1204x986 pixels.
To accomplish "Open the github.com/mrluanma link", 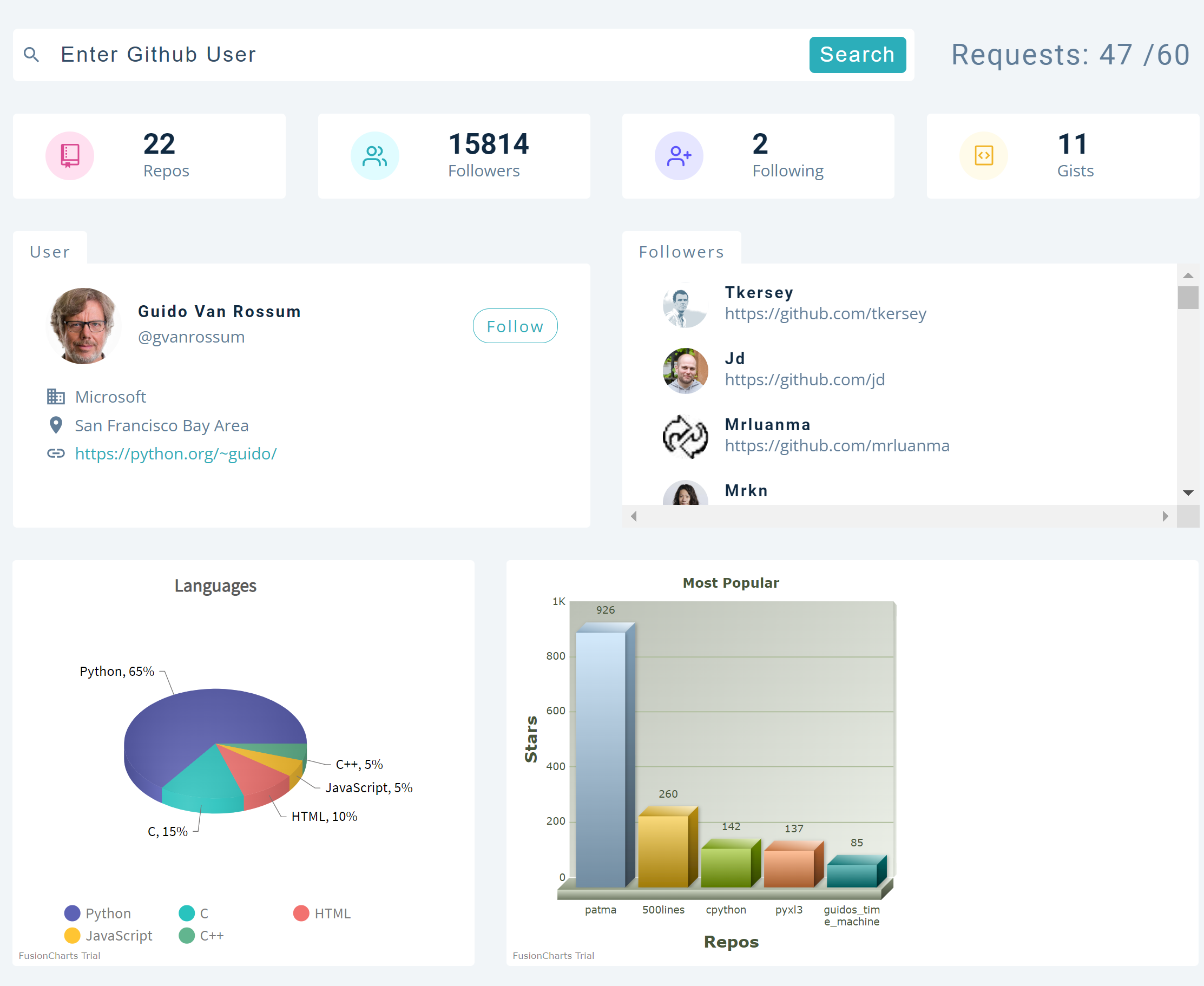I will (837, 445).
